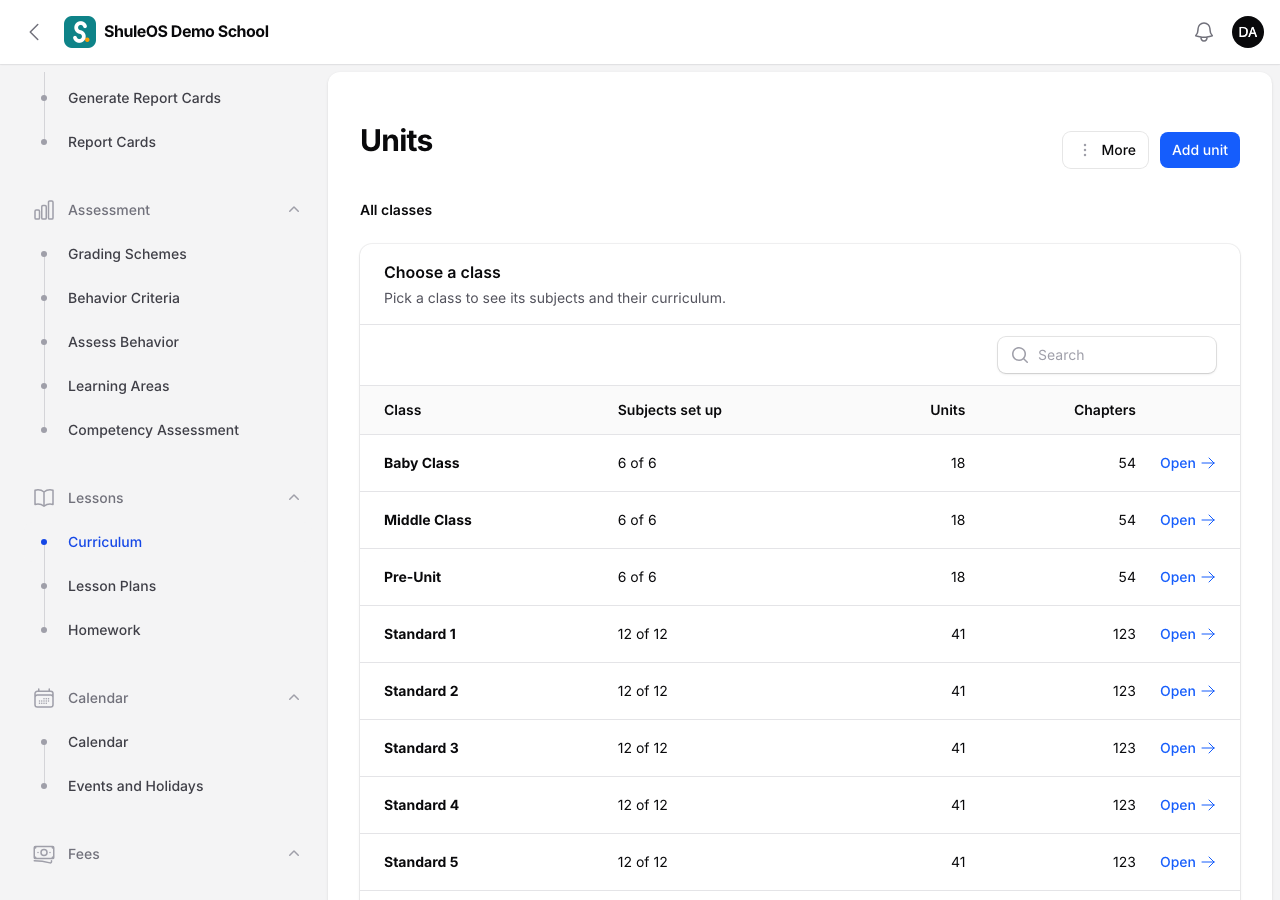
Task: Click the back arrow icon in header
Action: click(34, 32)
